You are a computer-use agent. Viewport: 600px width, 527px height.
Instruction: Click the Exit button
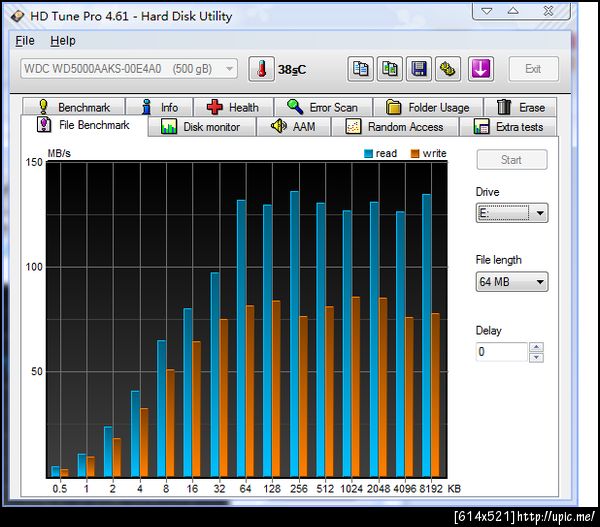click(533, 69)
